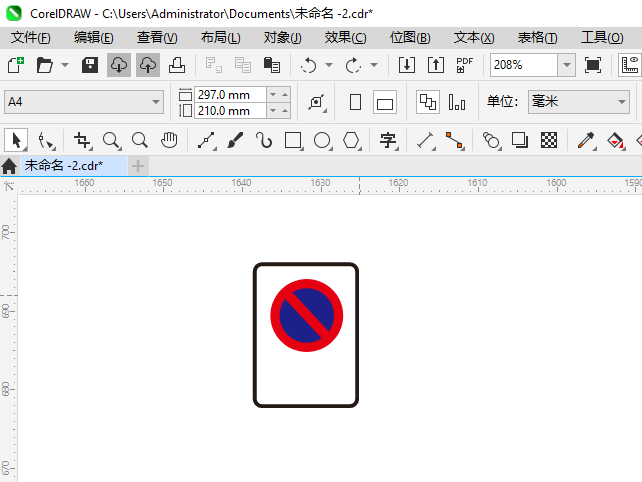Select the Shape edit tool
The width and height of the screenshot is (642, 482).
click(x=45, y=140)
